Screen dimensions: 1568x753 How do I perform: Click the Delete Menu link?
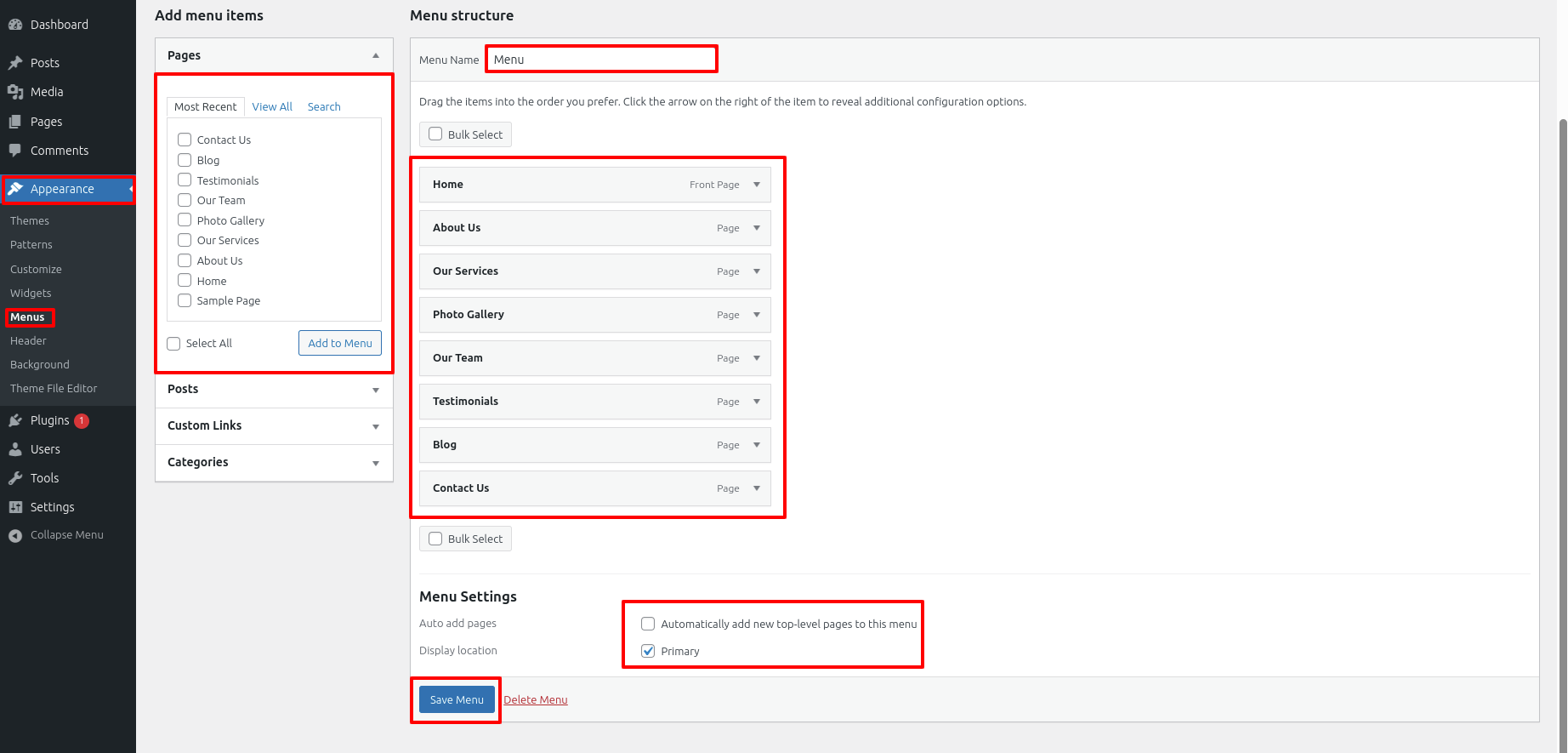pos(536,699)
